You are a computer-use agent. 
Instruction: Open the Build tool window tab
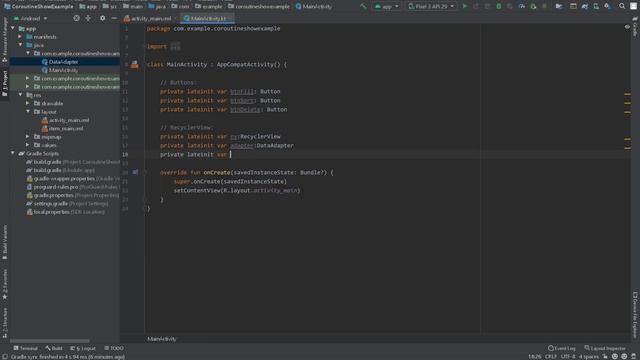coord(54,348)
